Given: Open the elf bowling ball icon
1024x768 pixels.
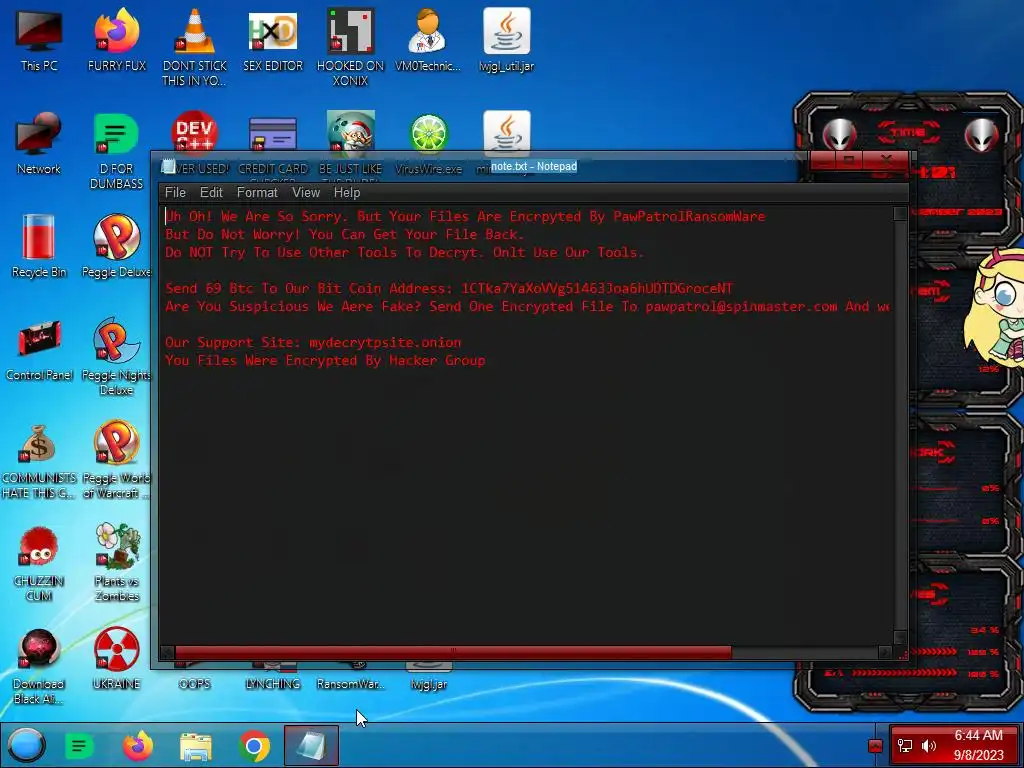Looking at the screenshot, I should pyautogui.click(x=351, y=131).
